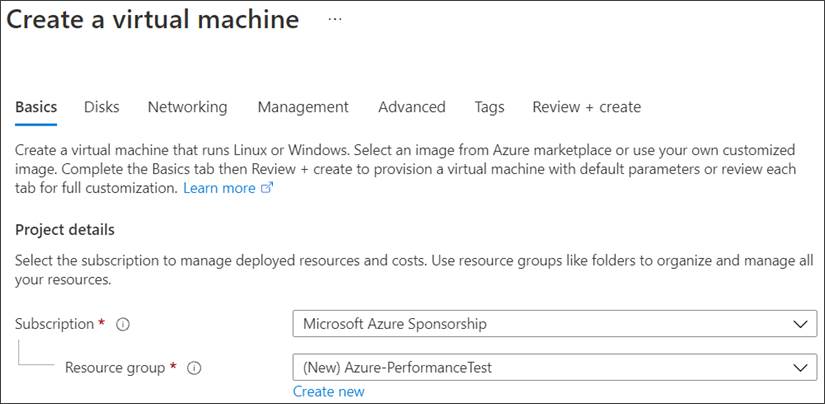Switch to the Disks tab
Screen dimensions: 825x404
[x=102, y=107]
